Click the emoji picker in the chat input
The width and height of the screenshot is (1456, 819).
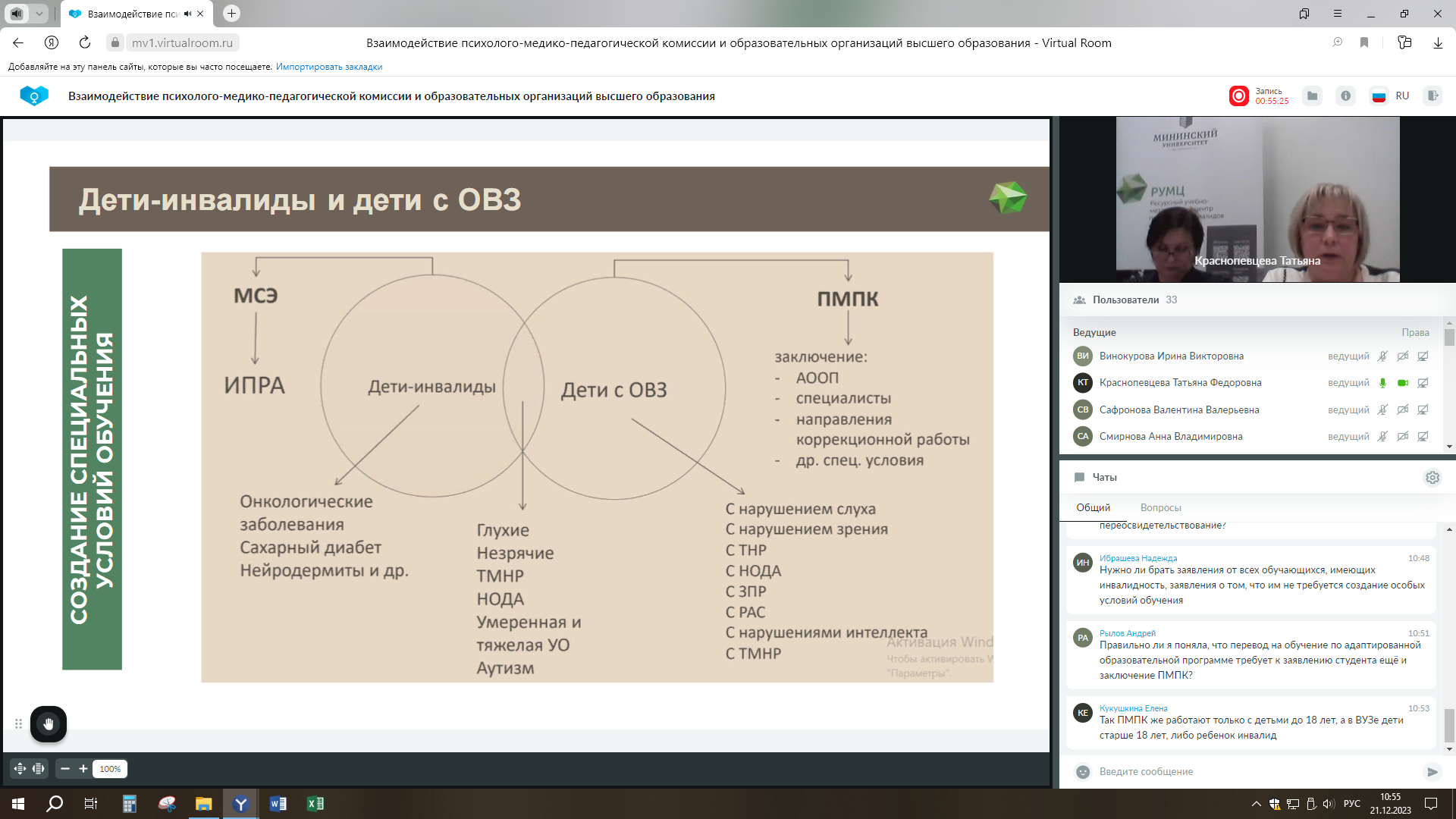pyautogui.click(x=1083, y=772)
